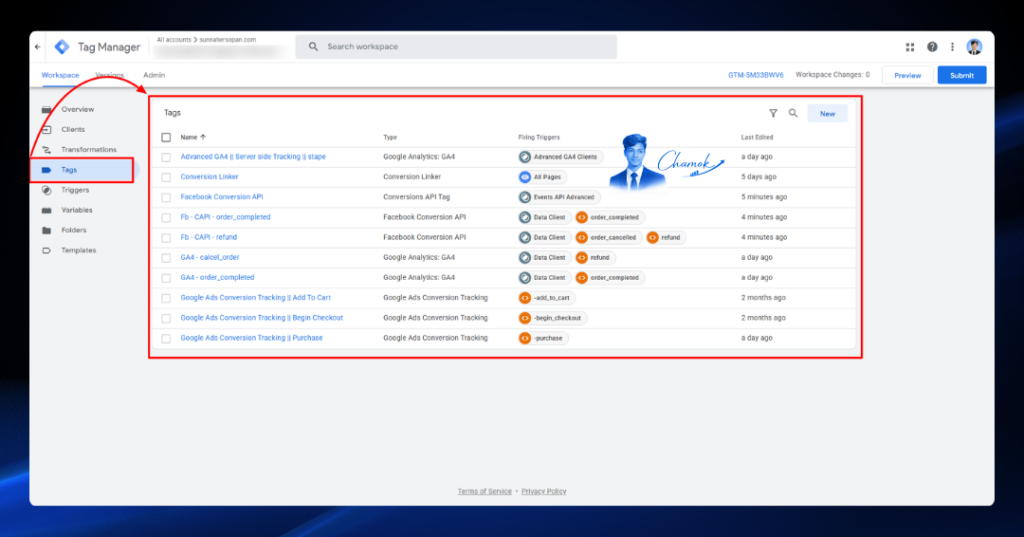Click the Folders sidebar icon

coord(46,231)
